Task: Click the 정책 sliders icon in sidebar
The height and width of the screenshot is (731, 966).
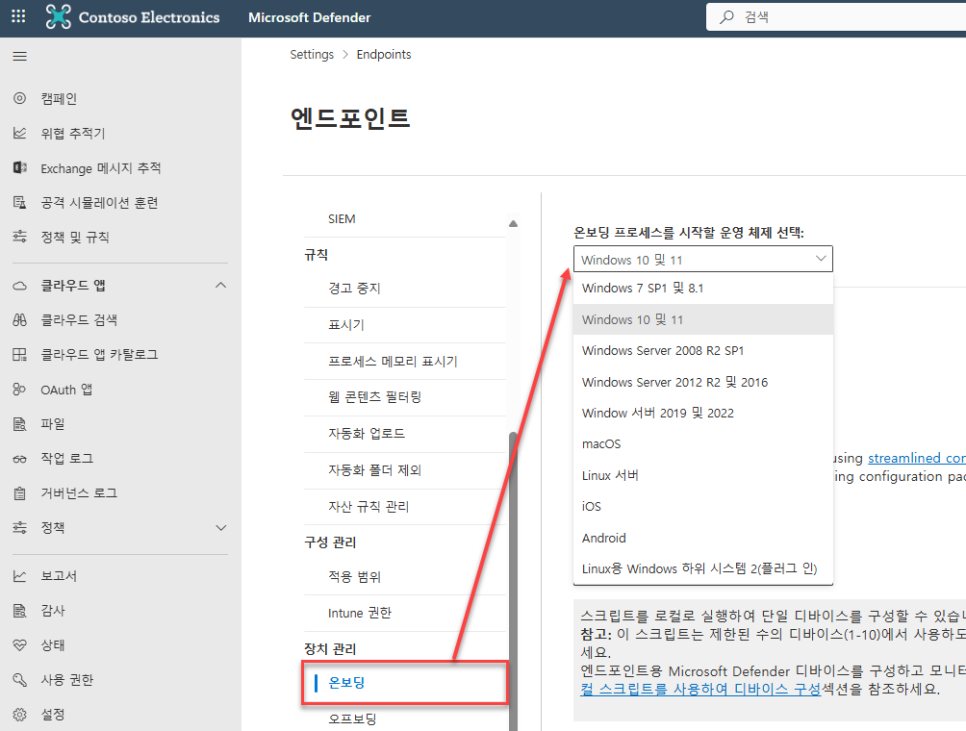Action: [20, 528]
